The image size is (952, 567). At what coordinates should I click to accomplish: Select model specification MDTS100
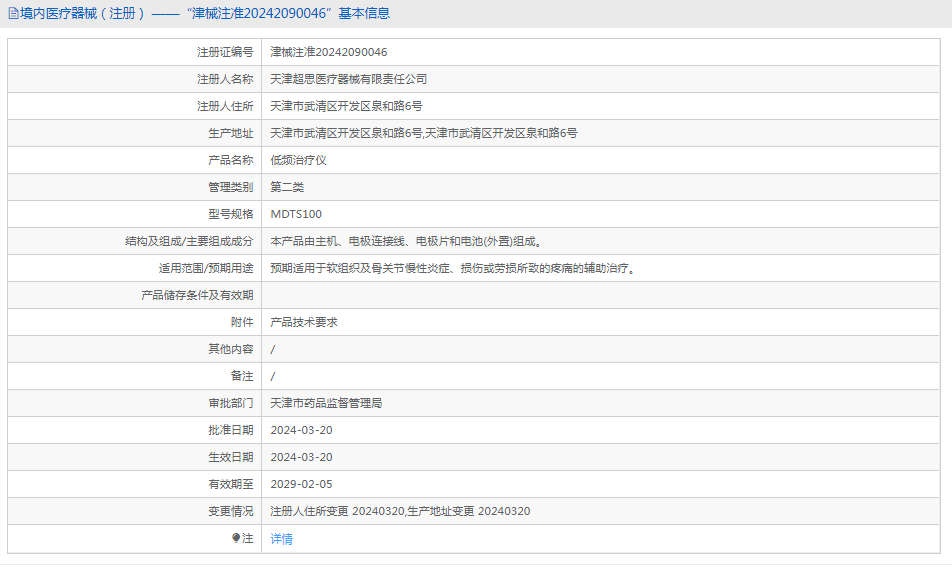pos(296,214)
